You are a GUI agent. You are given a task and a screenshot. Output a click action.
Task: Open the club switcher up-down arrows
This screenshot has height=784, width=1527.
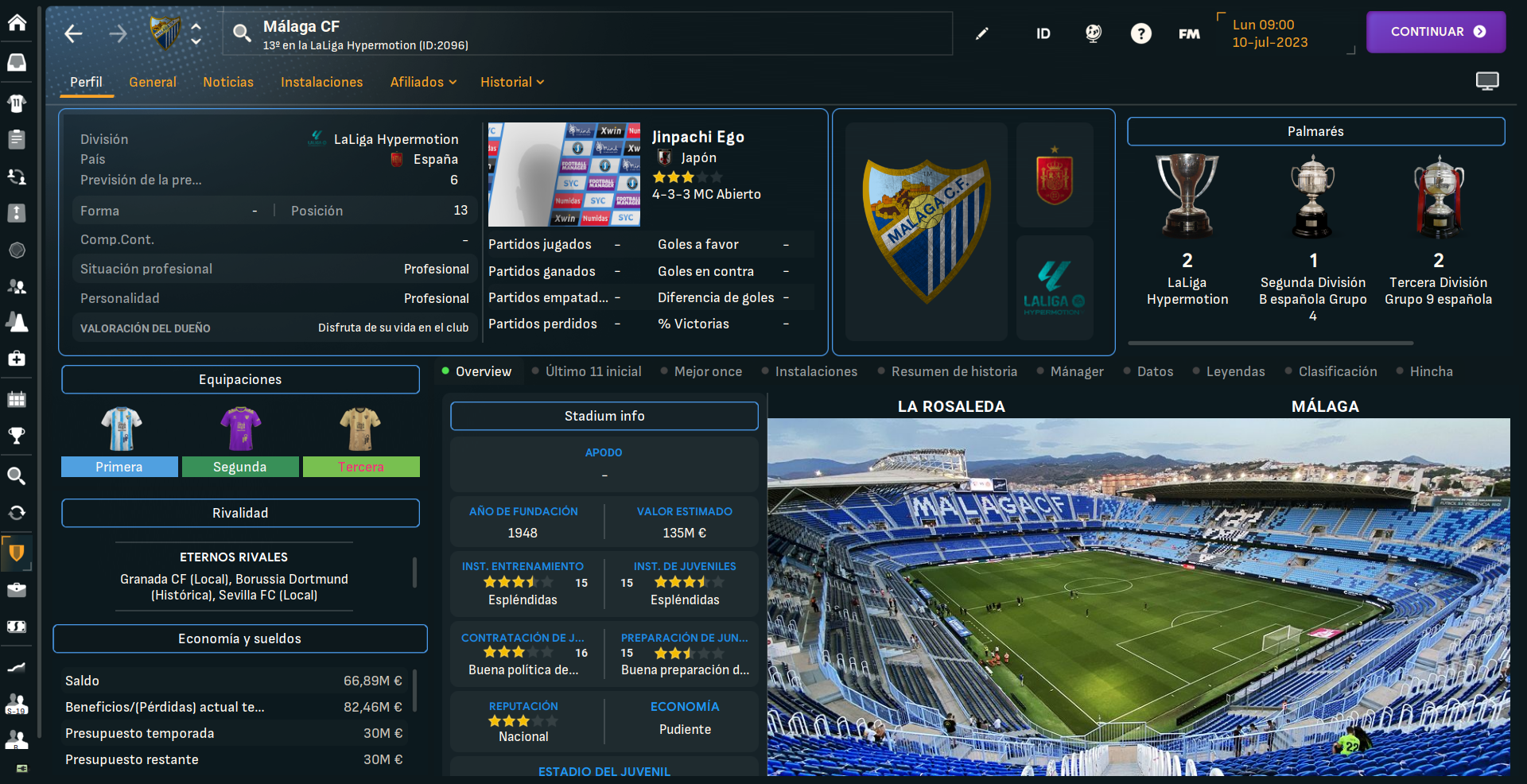click(x=196, y=33)
